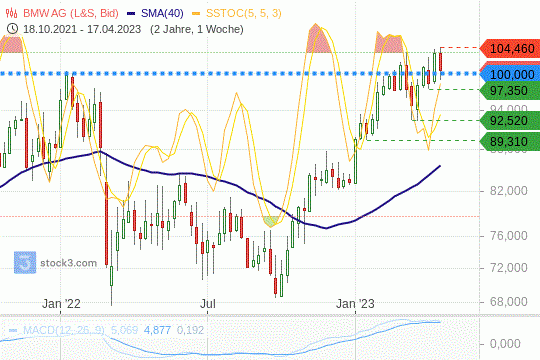Click the MACD value 4,877
Viewport: 540px width, 360px height.
(157, 330)
